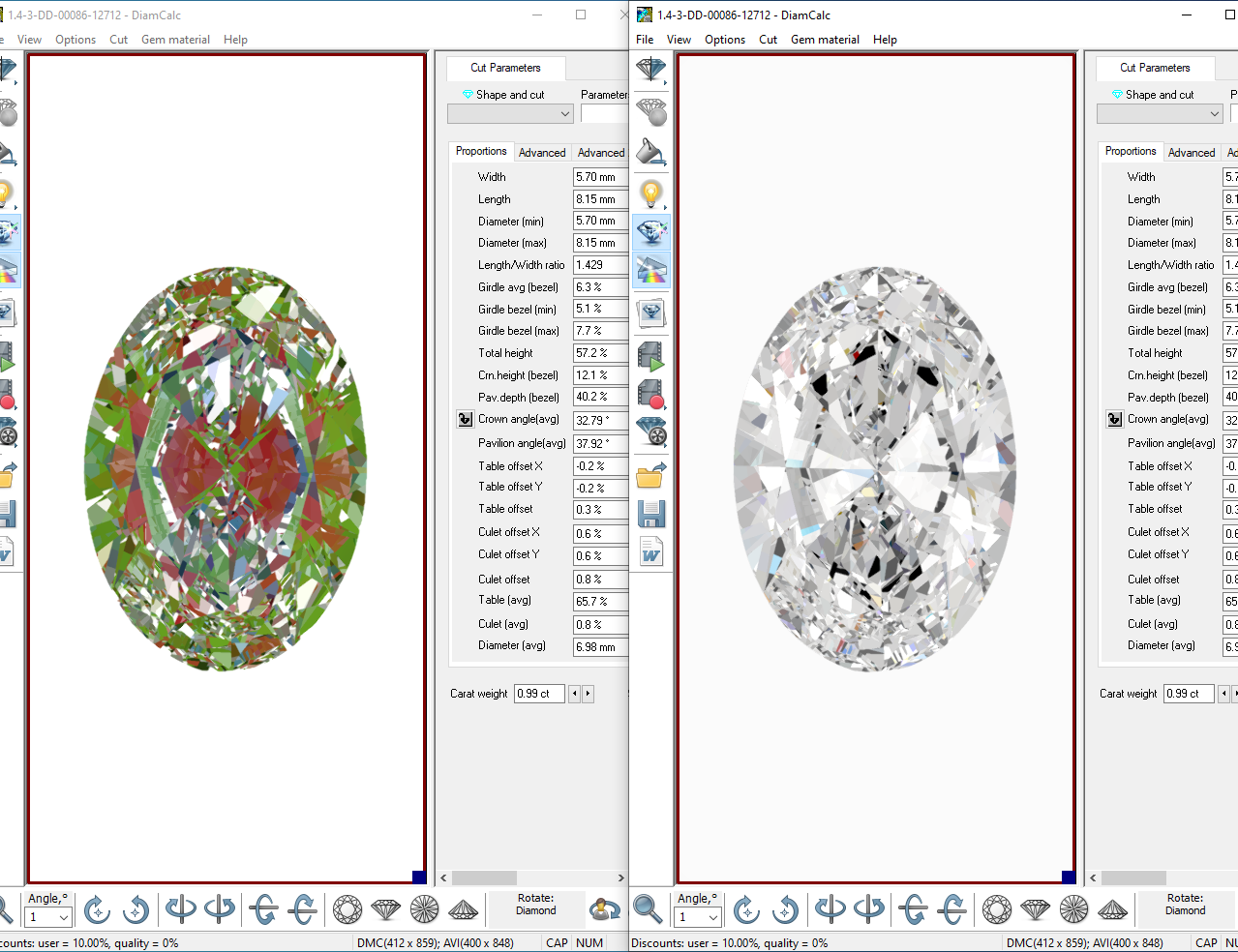Rotate up around horizontal axis in right window

click(952, 909)
